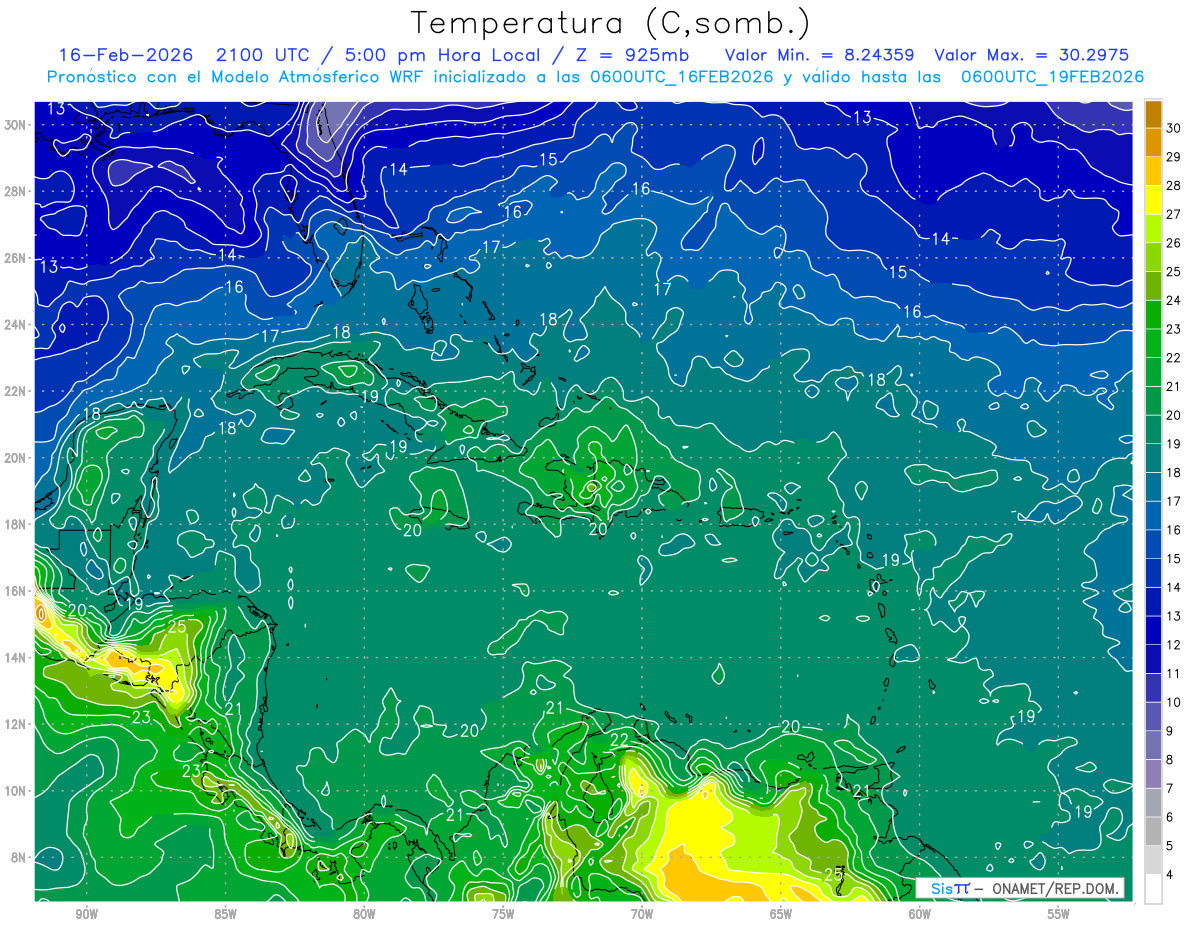Pick the green colorbar segment between 22 and 23
1200x927 pixels.
(1154, 343)
